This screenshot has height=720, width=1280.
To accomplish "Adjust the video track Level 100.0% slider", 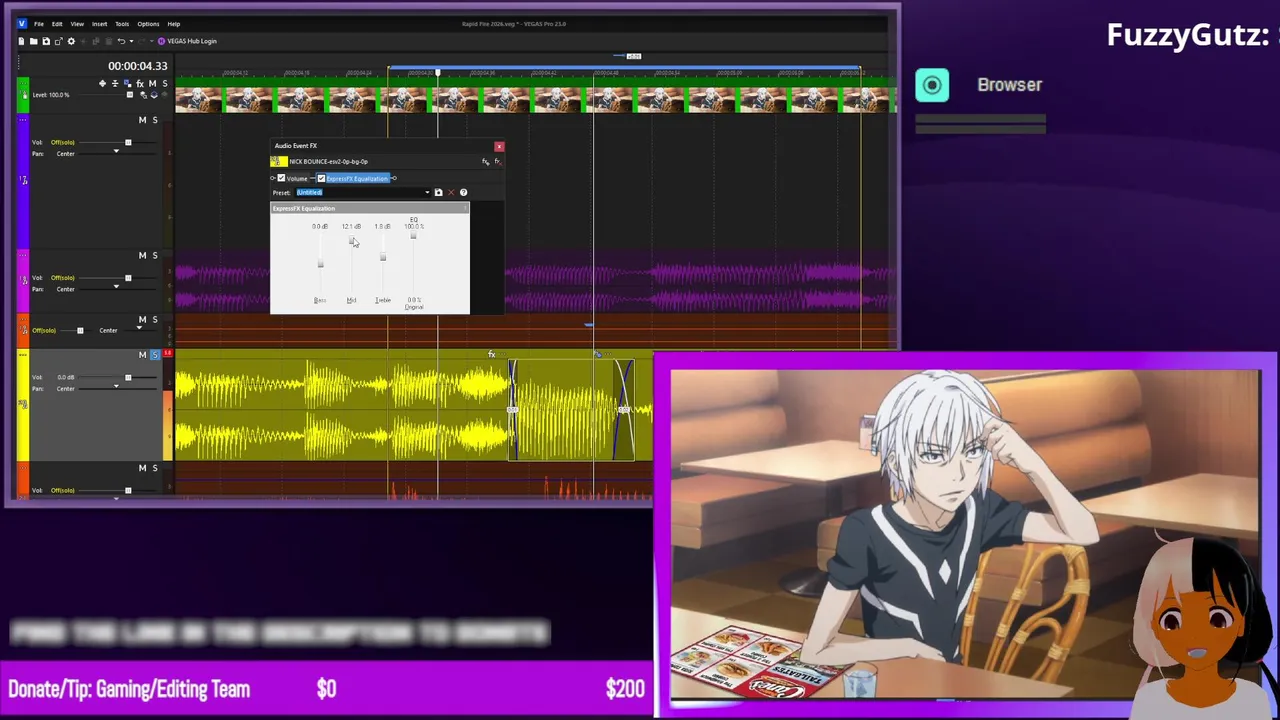I will tap(130, 95).
